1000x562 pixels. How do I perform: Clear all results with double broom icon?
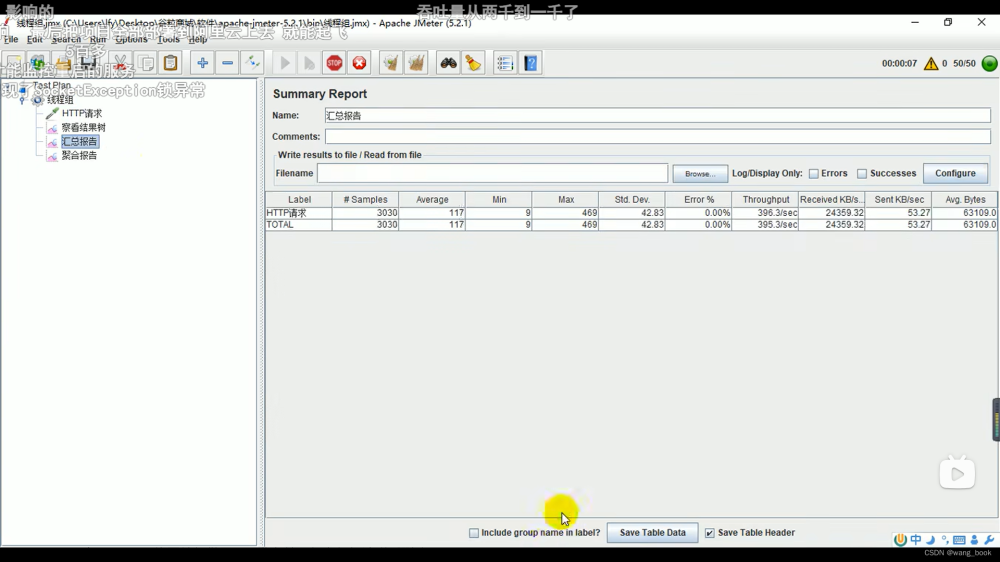(416, 63)
